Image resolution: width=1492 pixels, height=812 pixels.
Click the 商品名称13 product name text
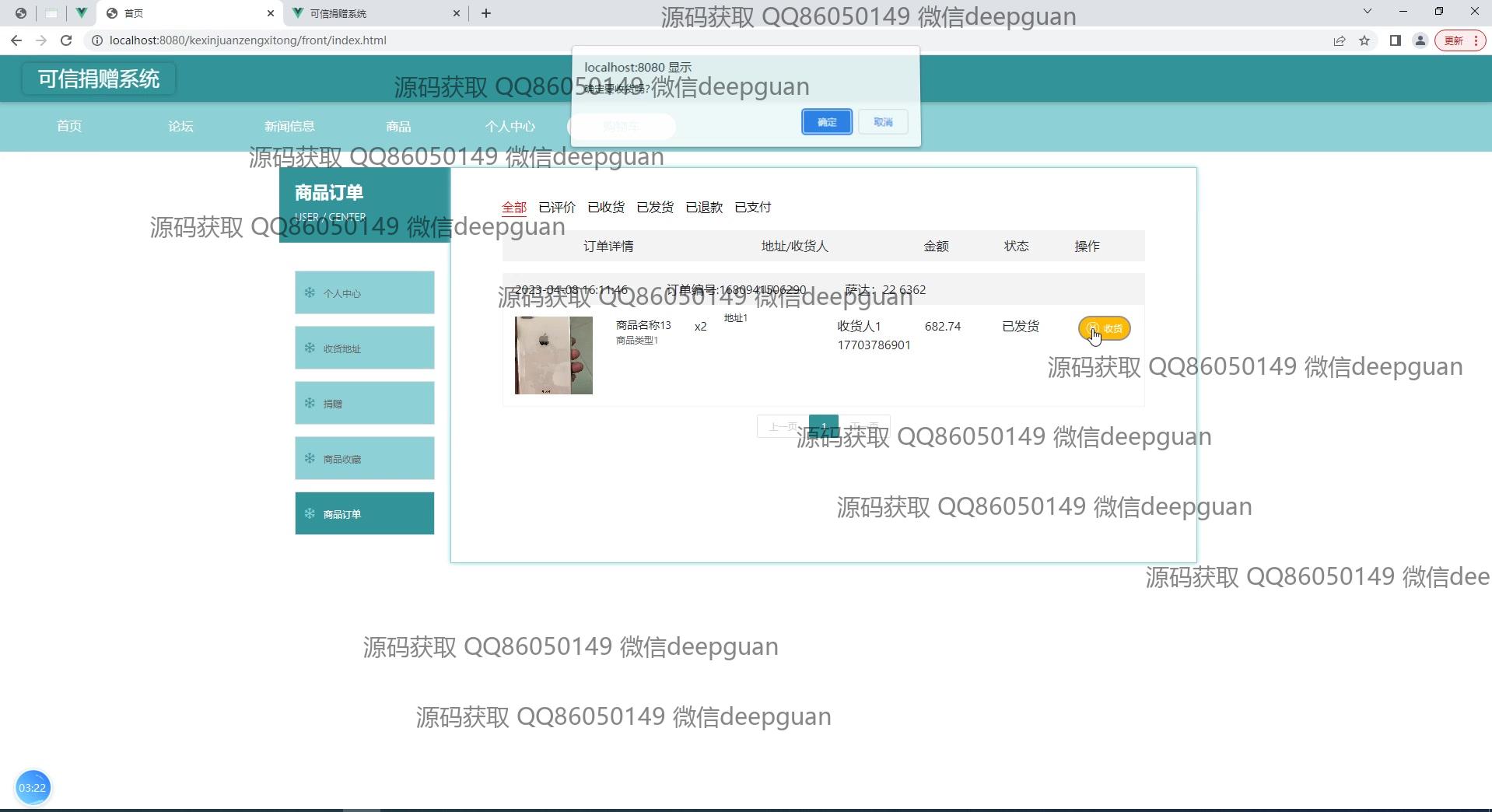coord(643,325)
